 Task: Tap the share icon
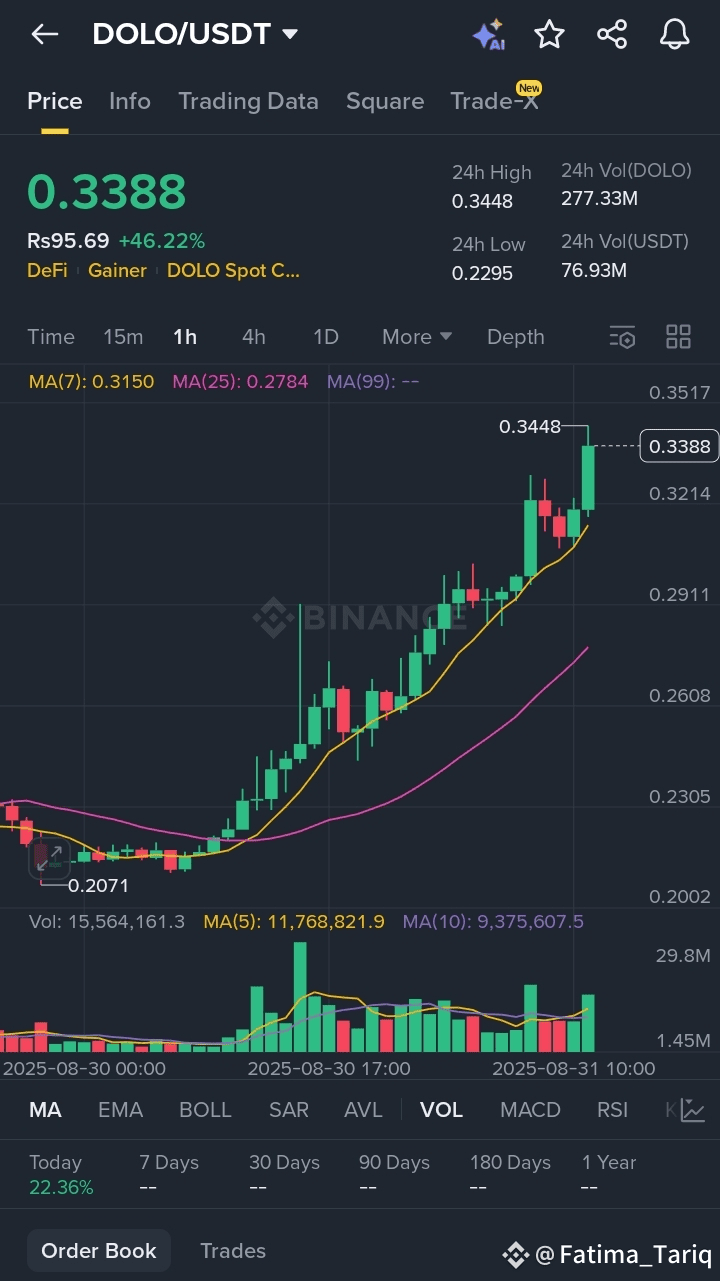click(612, 35)
